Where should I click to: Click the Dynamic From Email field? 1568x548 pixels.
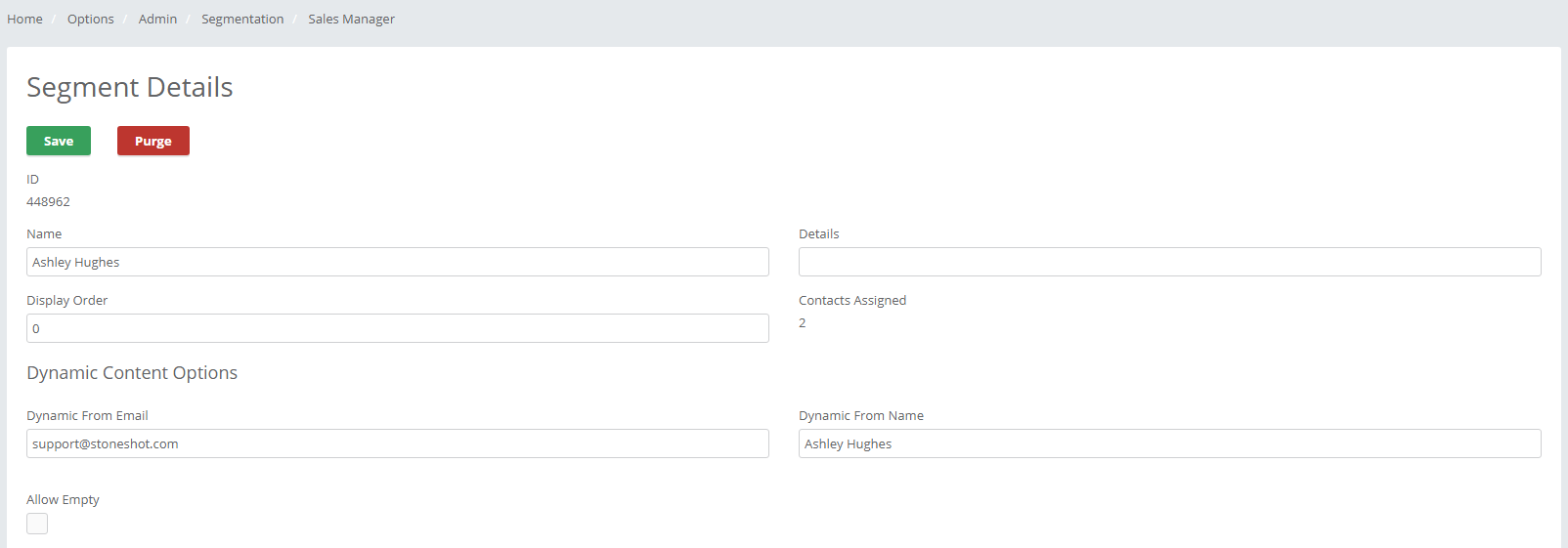coord(398,443)
